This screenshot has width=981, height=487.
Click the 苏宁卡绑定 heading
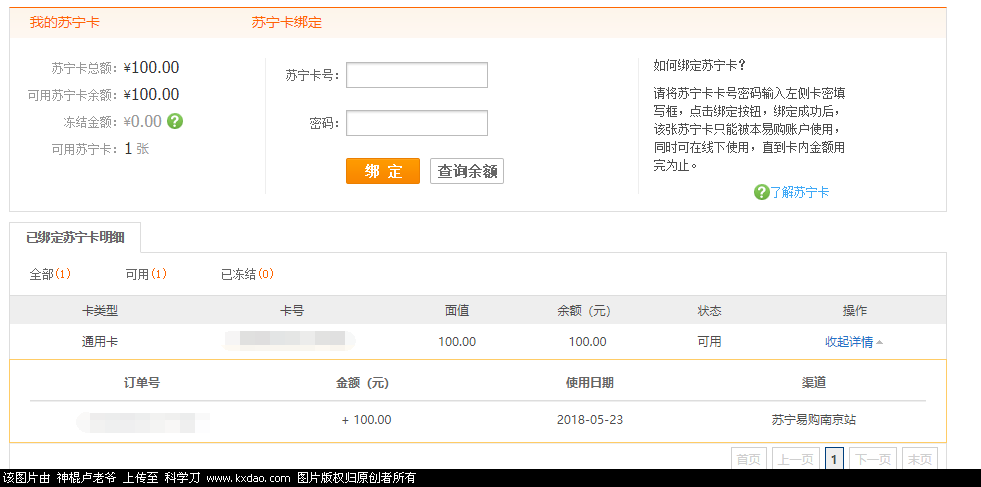(287, 23)
